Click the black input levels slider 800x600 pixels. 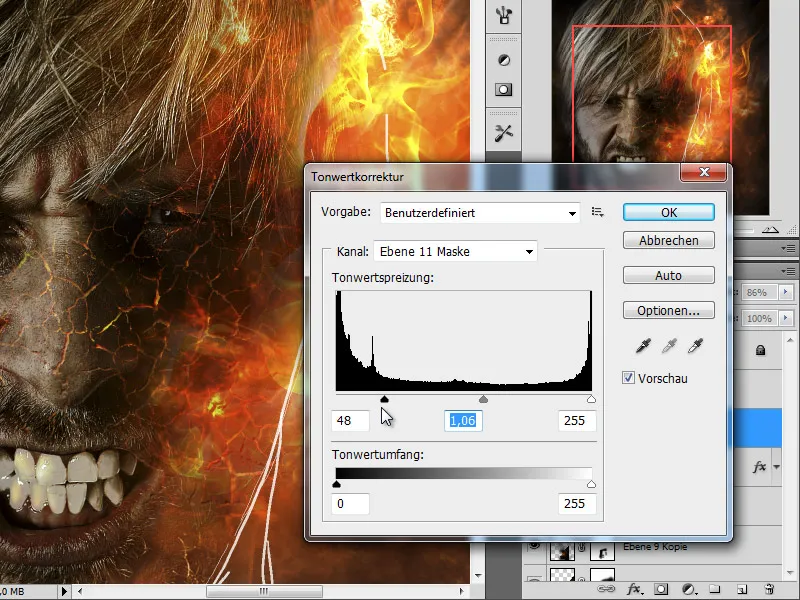coord(385,399)
